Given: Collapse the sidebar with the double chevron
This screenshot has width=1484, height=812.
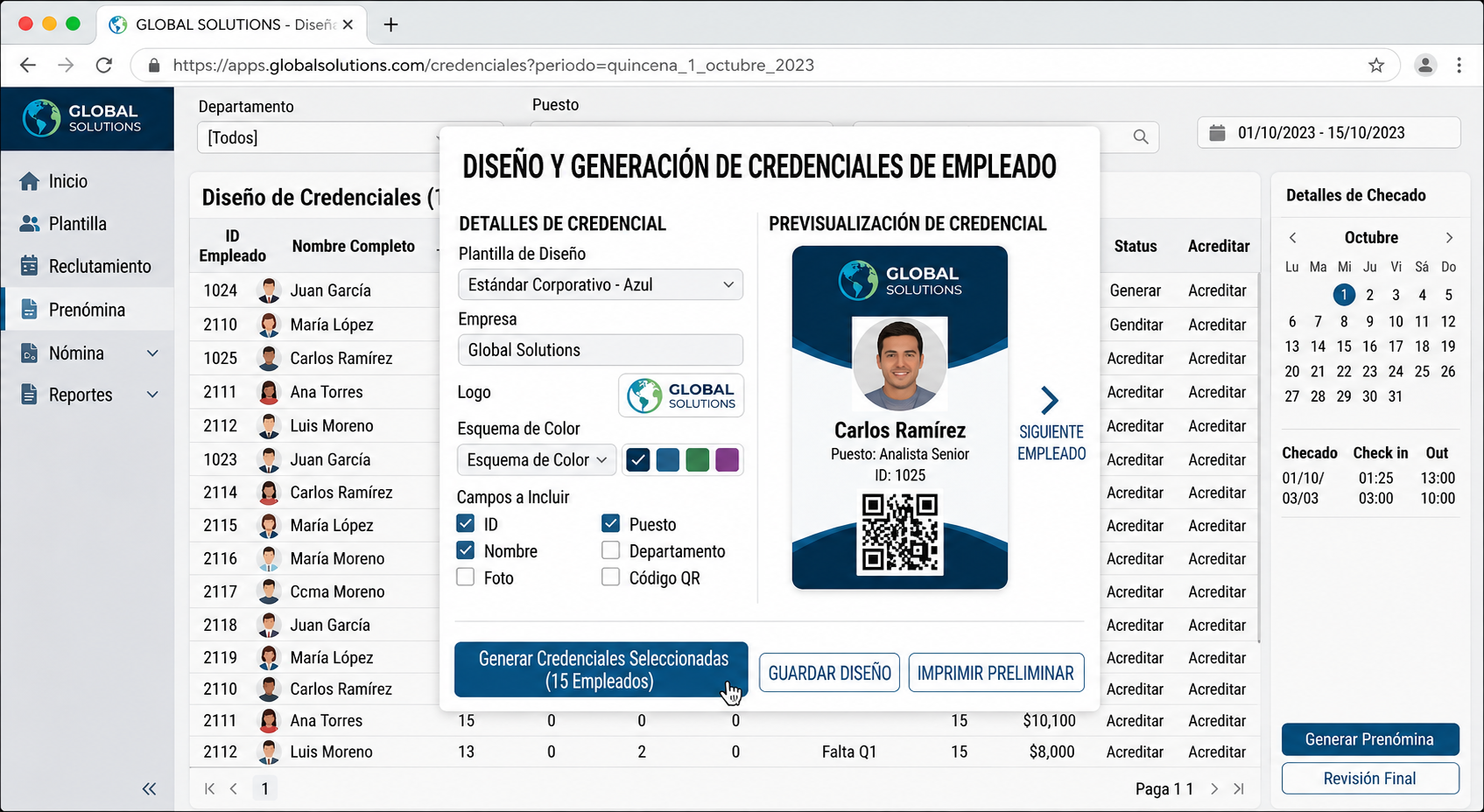Looking at the screenshot, I should pos(150,789).
